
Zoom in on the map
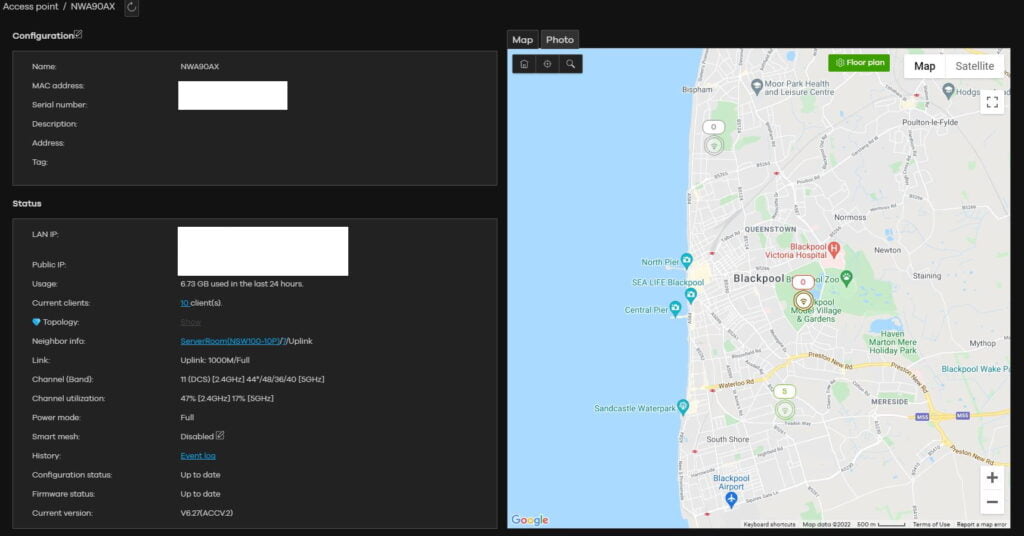pyautogui.click(x=991, y=478)
